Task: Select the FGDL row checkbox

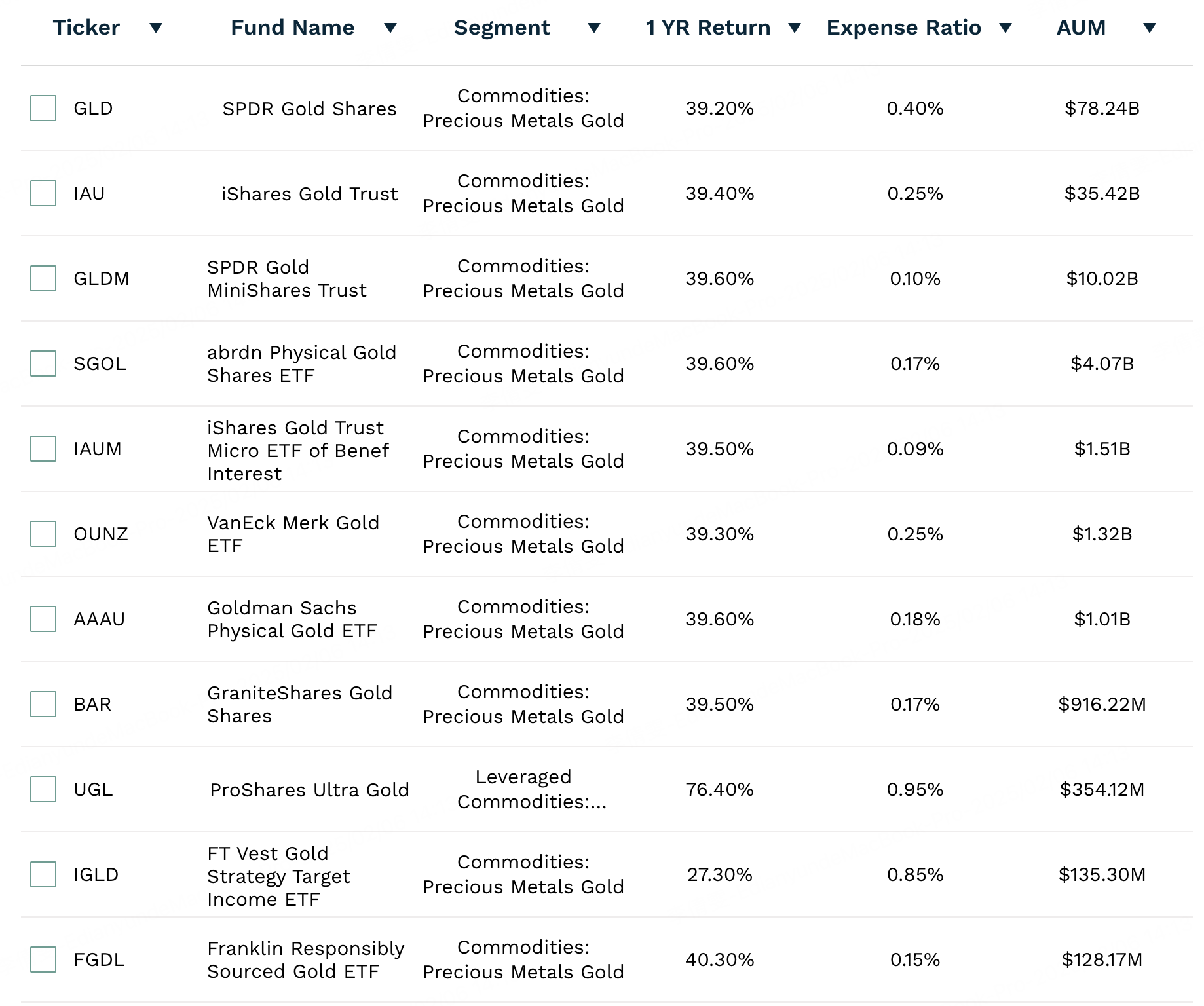Action: point(43,959)
